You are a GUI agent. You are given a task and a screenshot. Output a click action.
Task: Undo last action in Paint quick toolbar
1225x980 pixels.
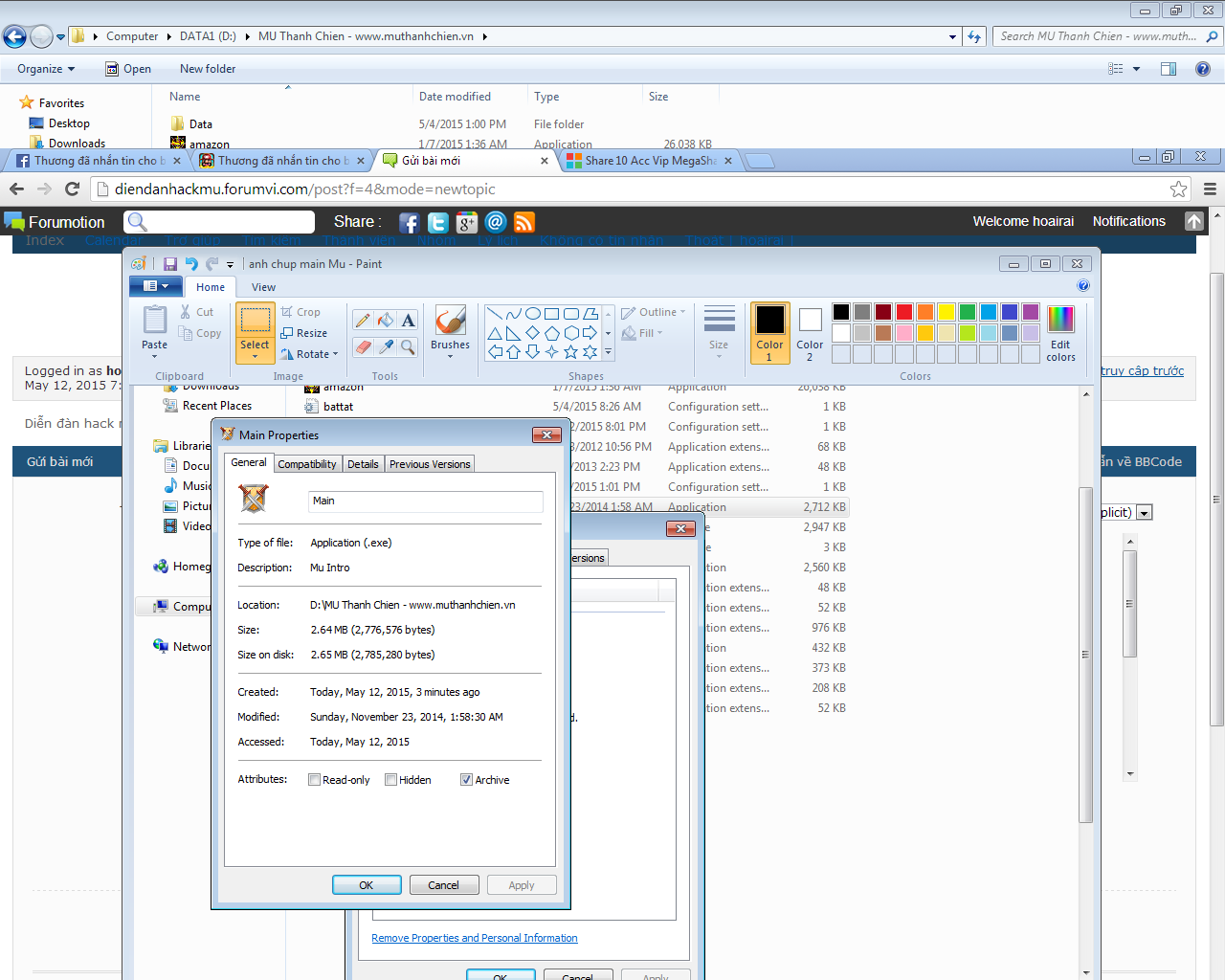191,264
